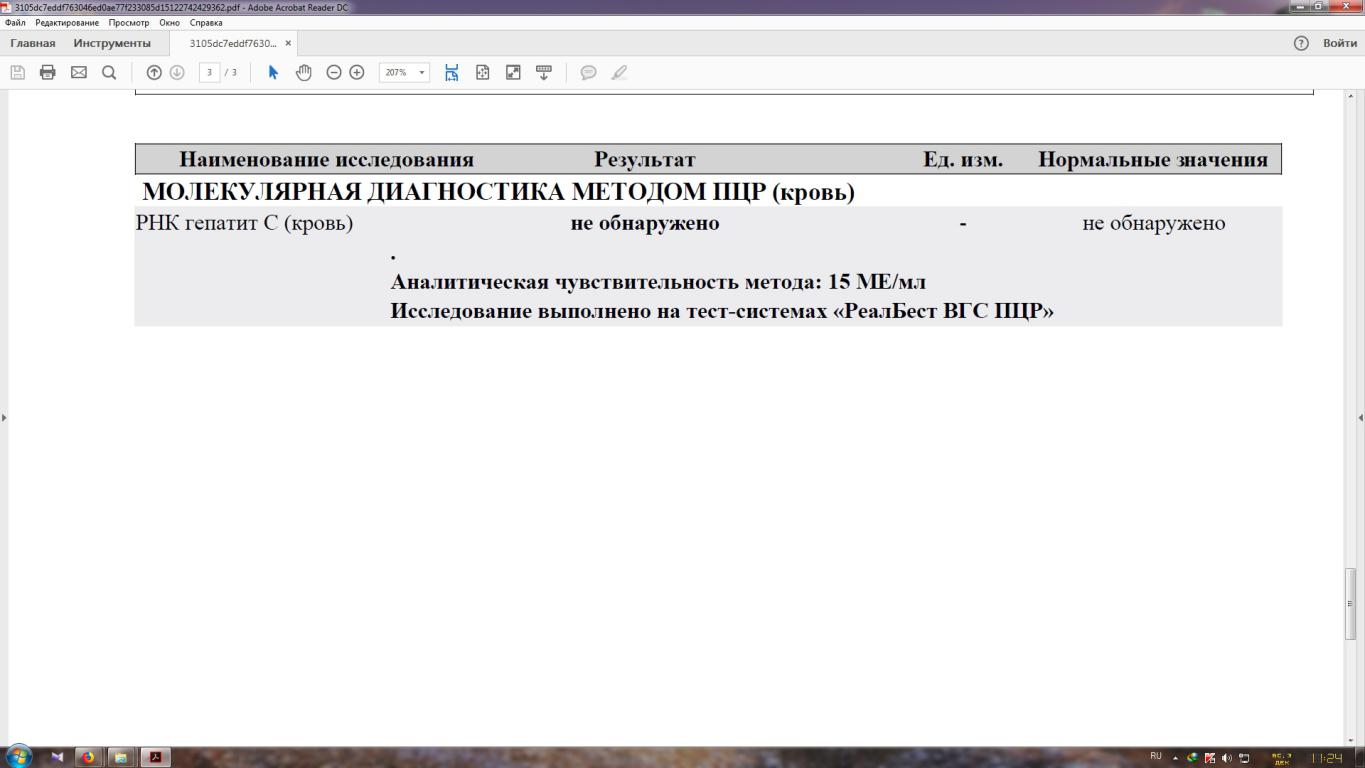
Task: Print the document with the printer icon
Action: coord(47,72)
